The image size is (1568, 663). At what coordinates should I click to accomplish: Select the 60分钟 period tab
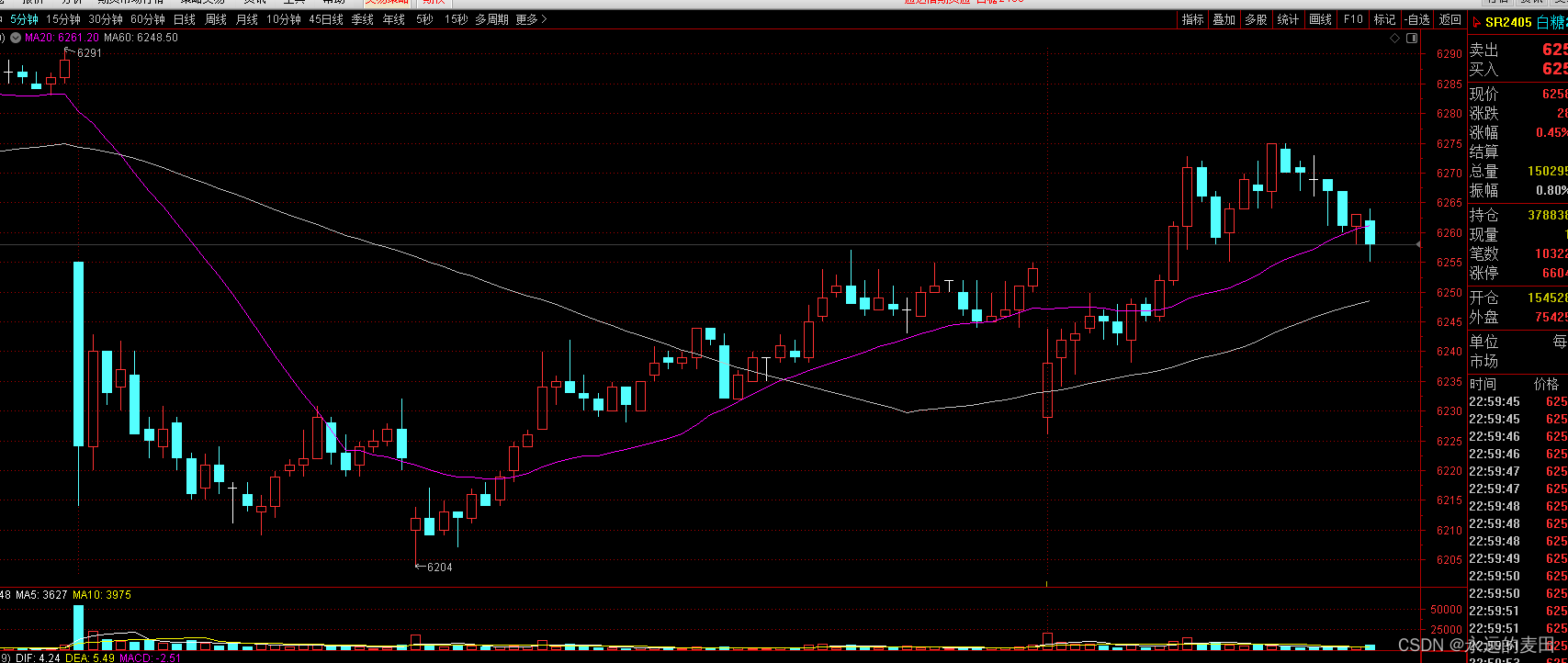[148, 19]
